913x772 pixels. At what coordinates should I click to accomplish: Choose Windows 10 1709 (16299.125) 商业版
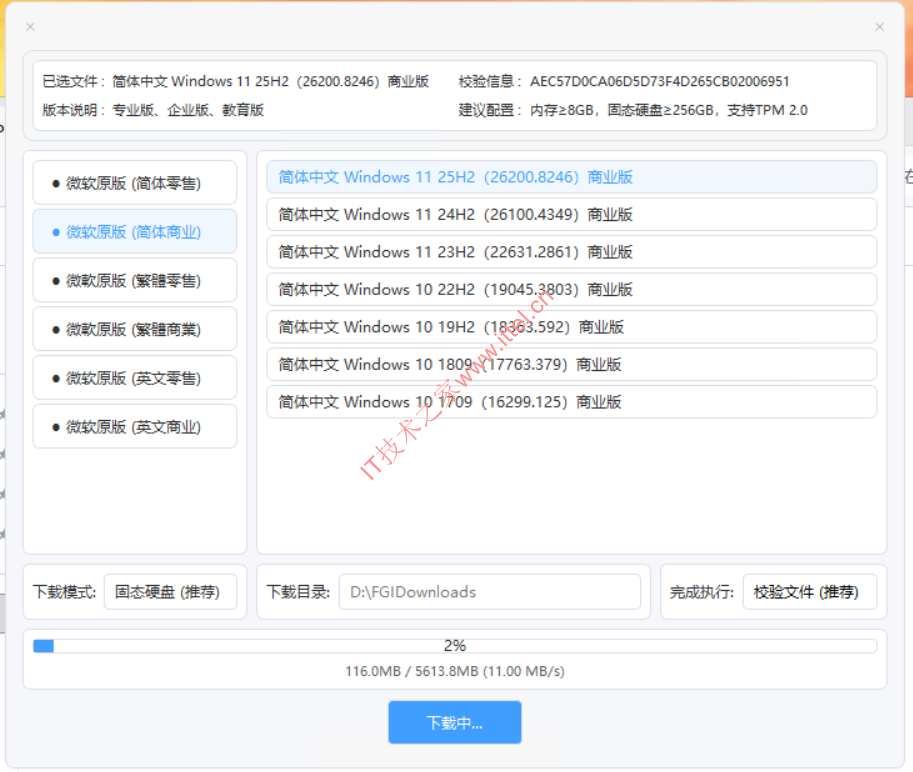[x=571, y=402]
